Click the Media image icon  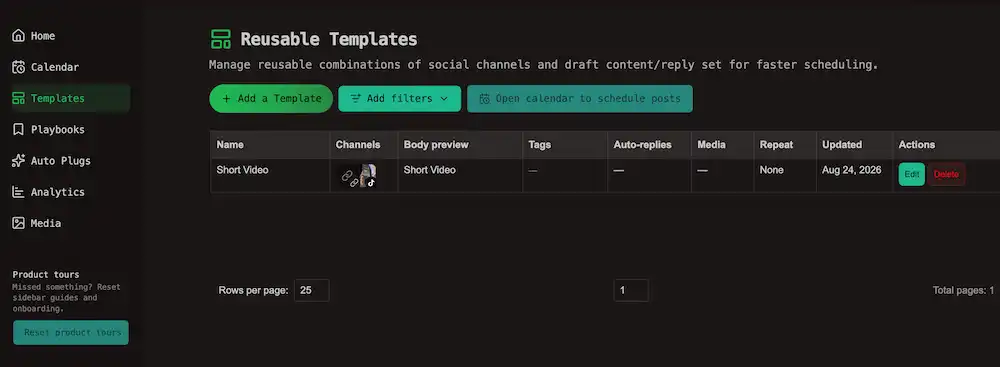click(18, 223)
